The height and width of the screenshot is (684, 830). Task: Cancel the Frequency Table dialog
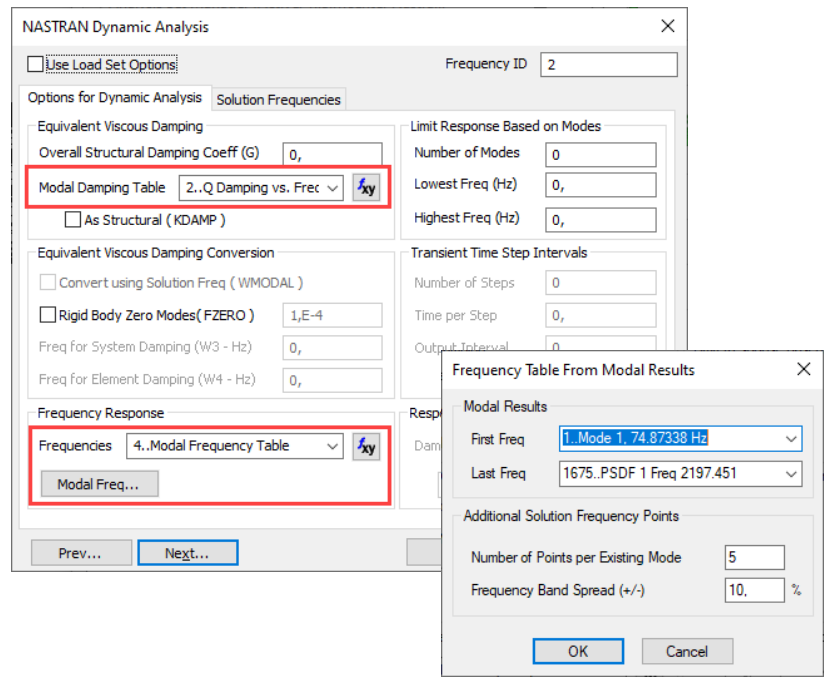point(687,651)
